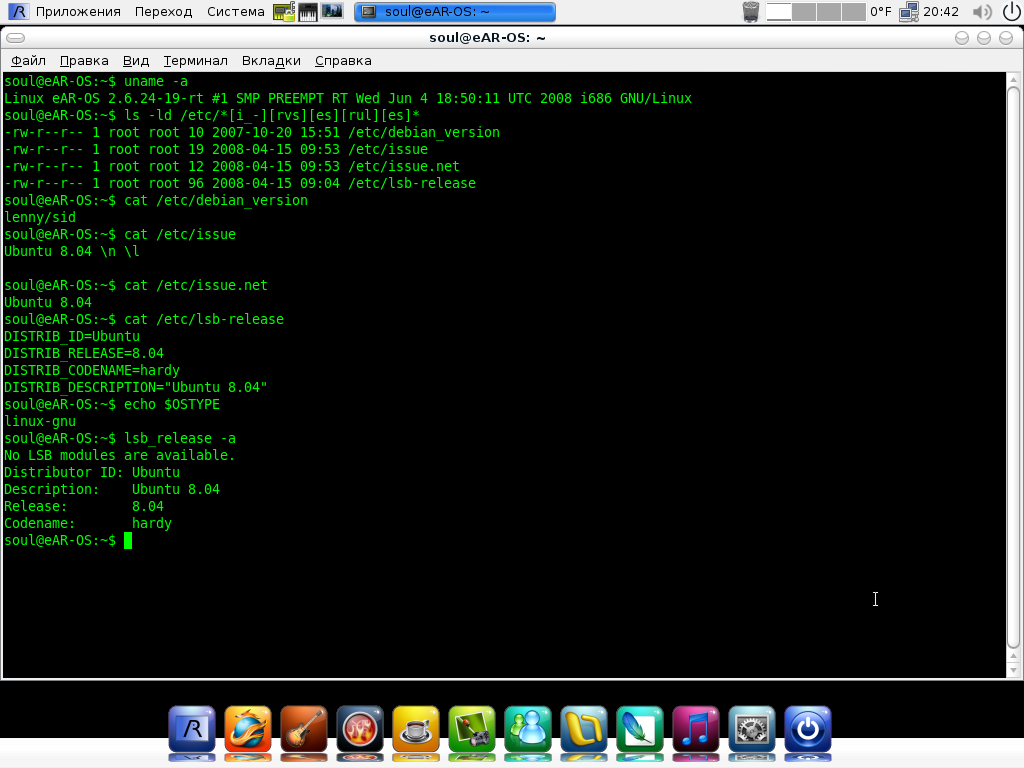1024x768 pixels.
Task: Open the audio mixer launcher in top panel
Action: (x=332, y=12)
